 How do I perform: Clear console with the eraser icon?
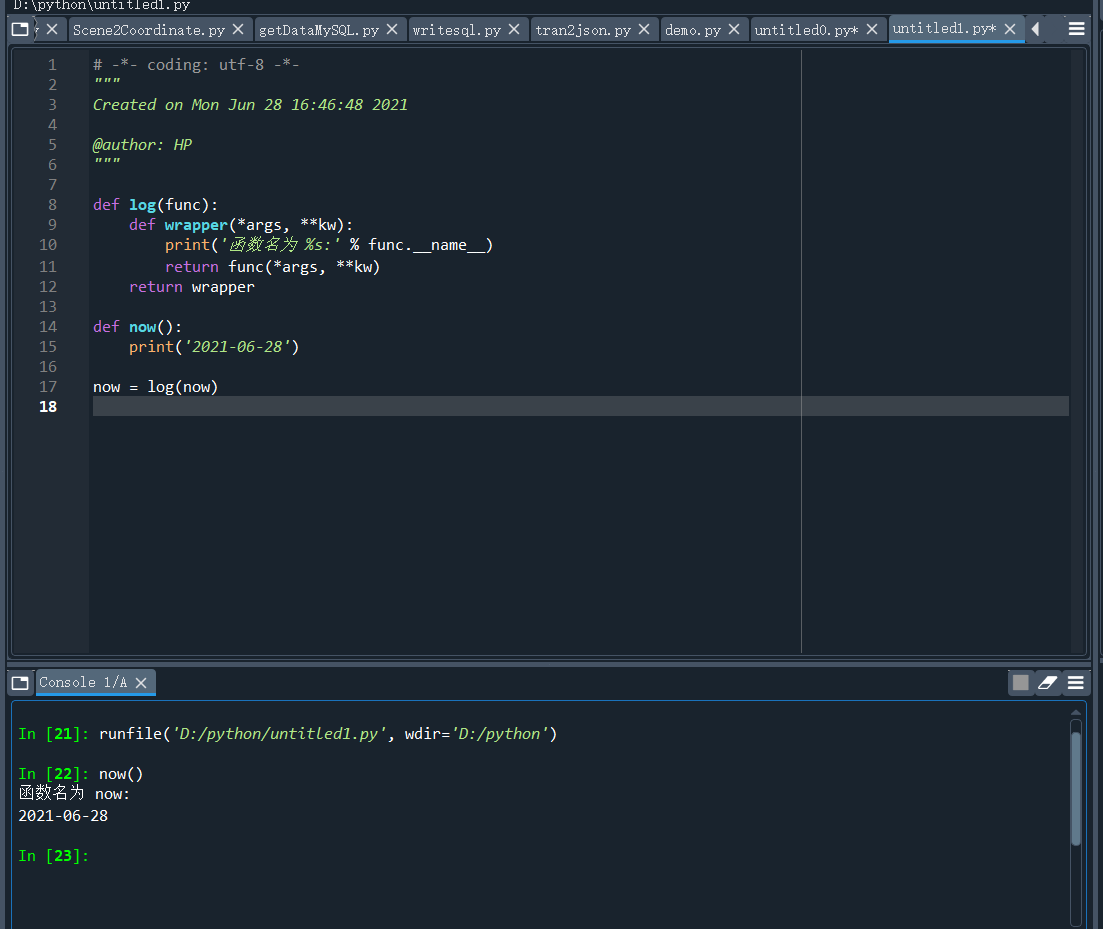pyautogui.click(x=1047, y=682)
